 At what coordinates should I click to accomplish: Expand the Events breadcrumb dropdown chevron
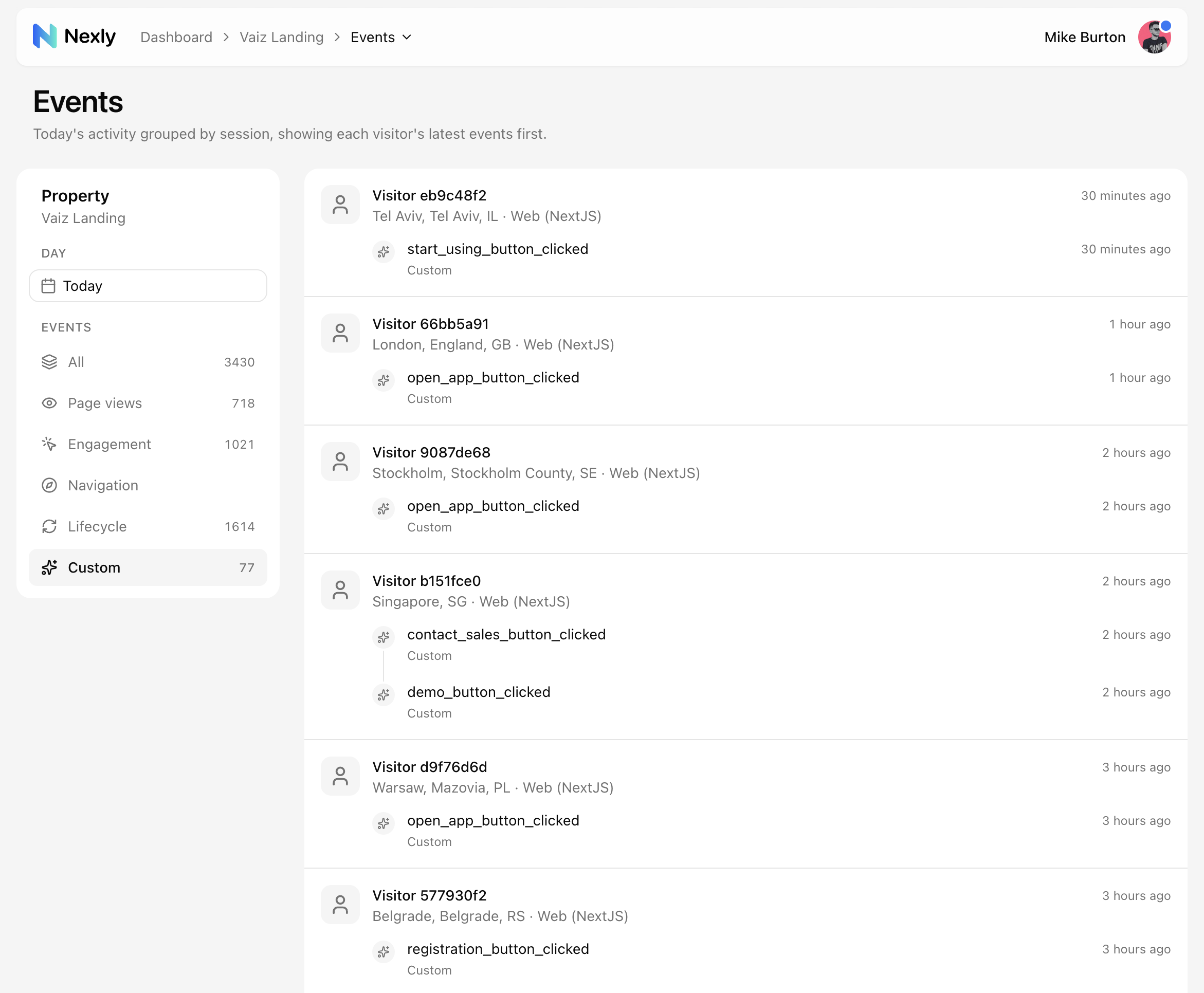pyautogui.click(x=407, y=37)
